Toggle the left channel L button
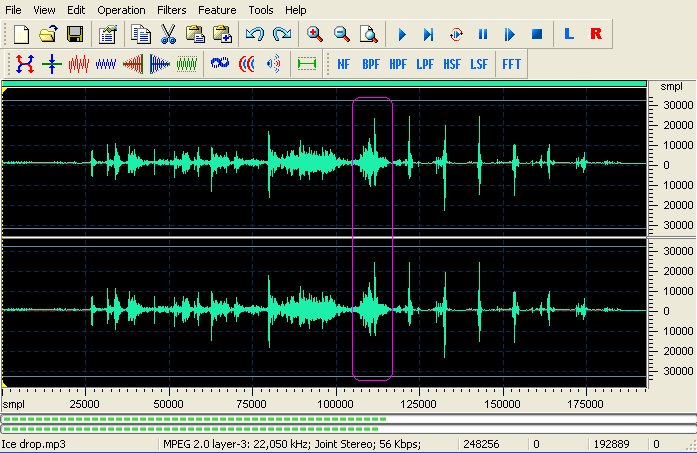This screenshot has width=697, height=453. (569, 34)
